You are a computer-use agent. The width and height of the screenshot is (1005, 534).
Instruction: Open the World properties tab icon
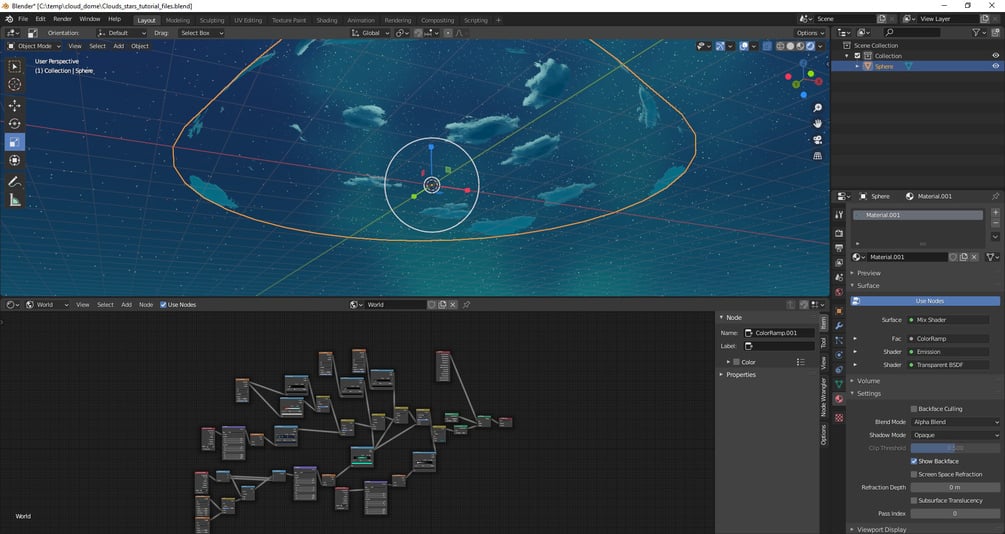[838, 292]
